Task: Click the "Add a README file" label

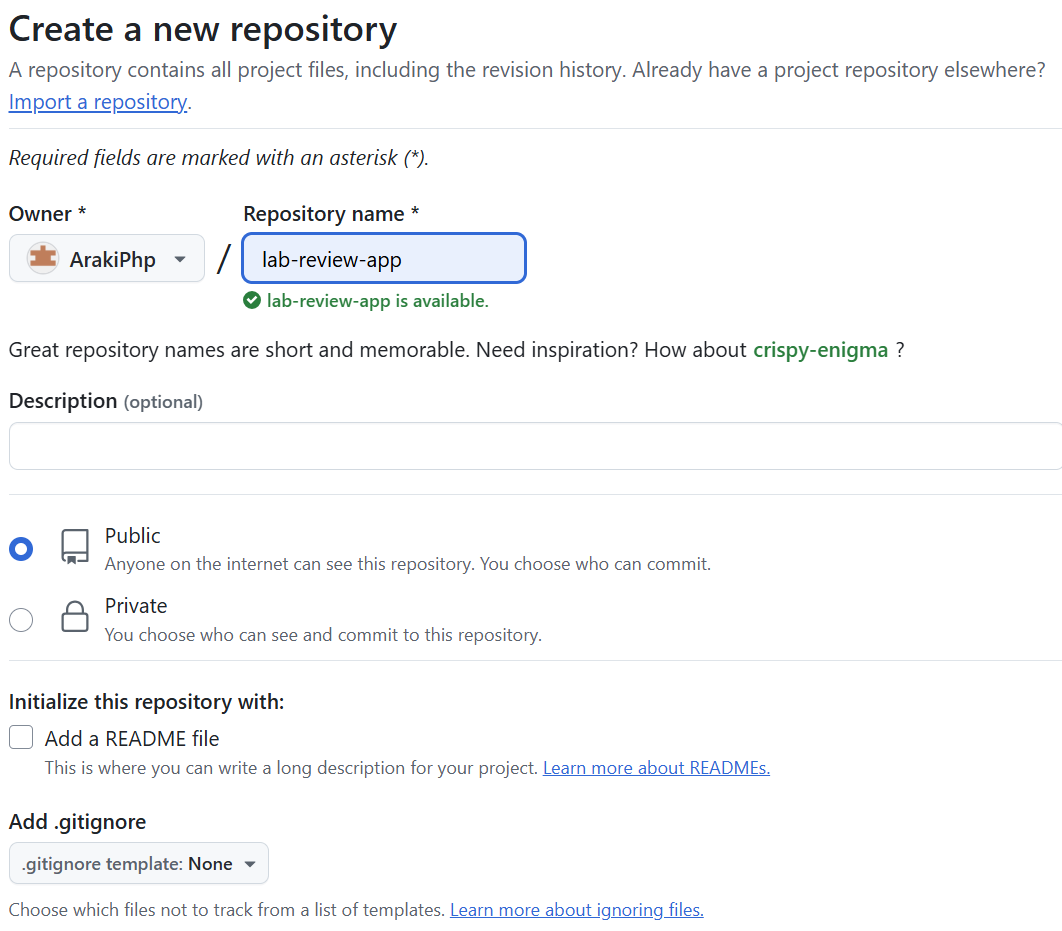Action: coord(132,739)
